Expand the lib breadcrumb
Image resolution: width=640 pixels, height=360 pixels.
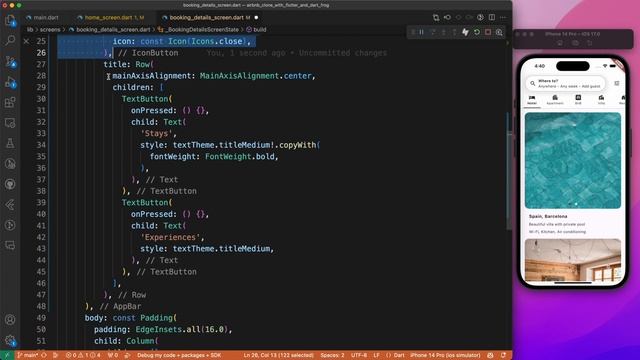pyautogui.click(x=30, y=29)
